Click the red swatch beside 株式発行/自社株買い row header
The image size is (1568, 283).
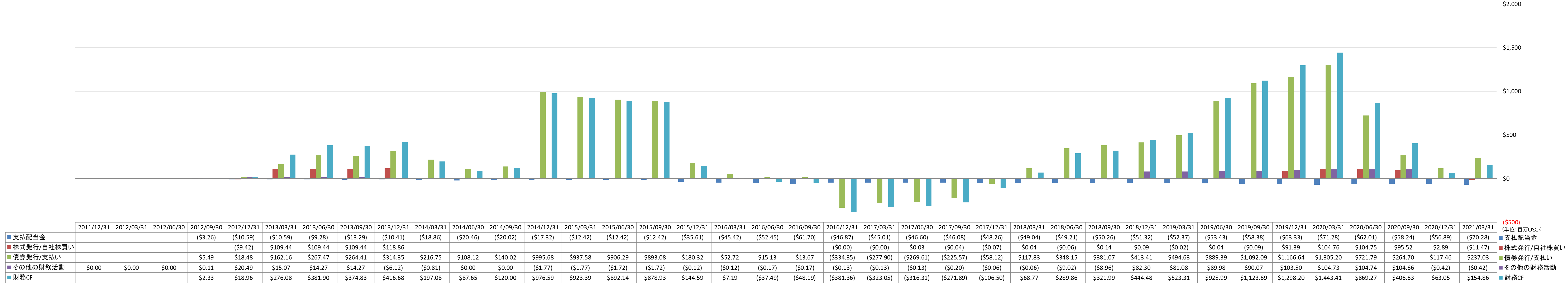click(9, 248)
